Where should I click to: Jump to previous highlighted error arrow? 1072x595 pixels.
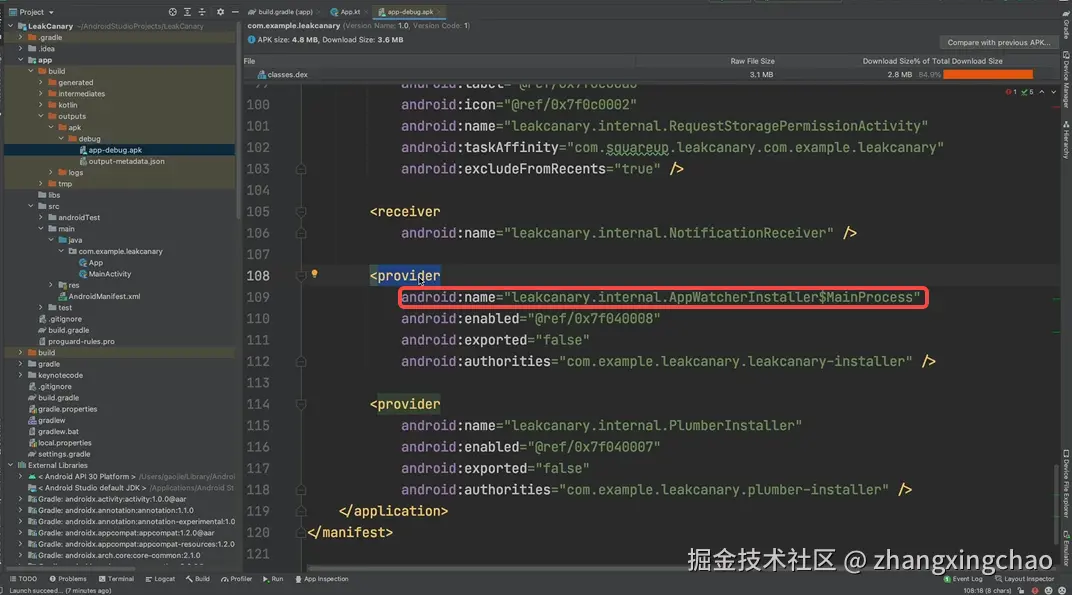1042,92
